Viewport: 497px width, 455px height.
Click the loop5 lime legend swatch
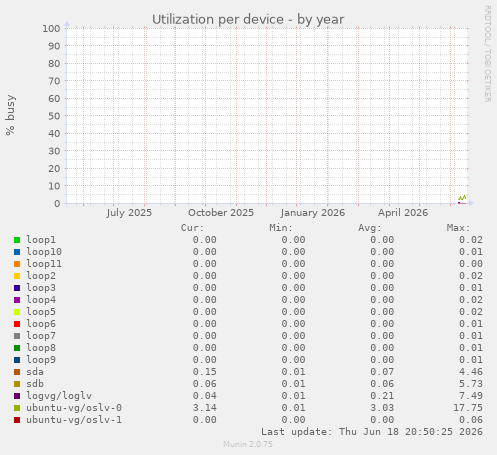coord(17,312)
